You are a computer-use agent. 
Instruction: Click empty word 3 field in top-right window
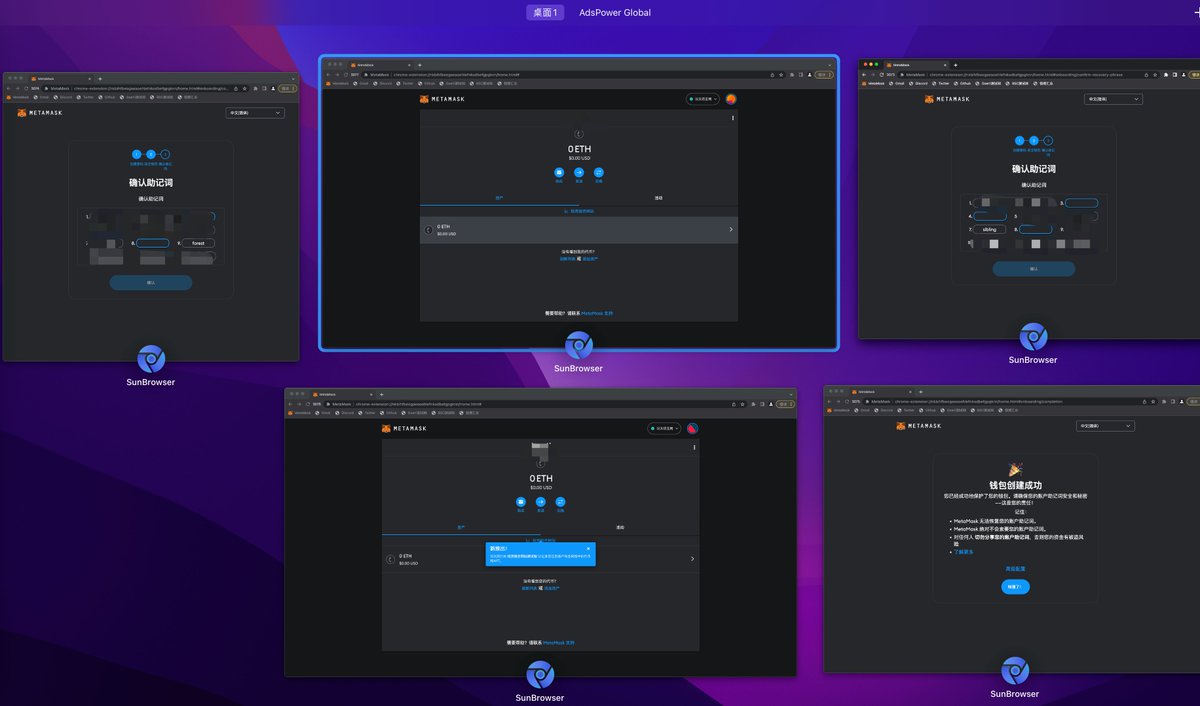coord(1081,203)
